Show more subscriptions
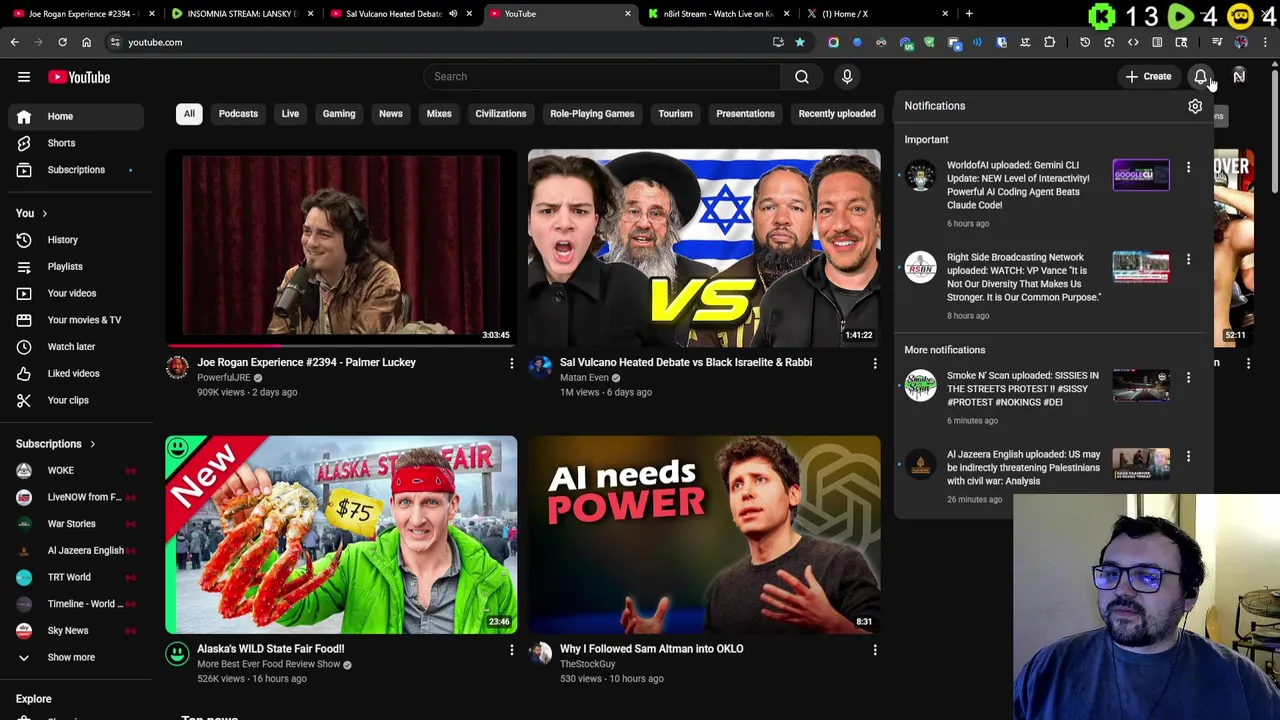 [x=76, y=657]
